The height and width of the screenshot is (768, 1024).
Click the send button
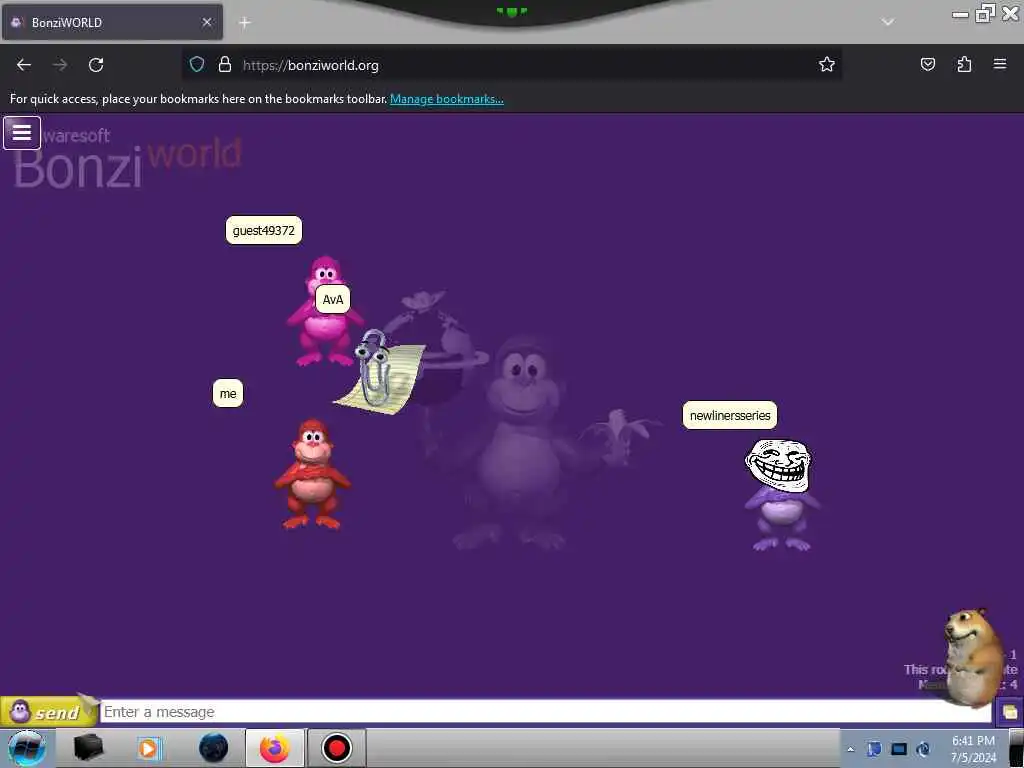point(48,711)
